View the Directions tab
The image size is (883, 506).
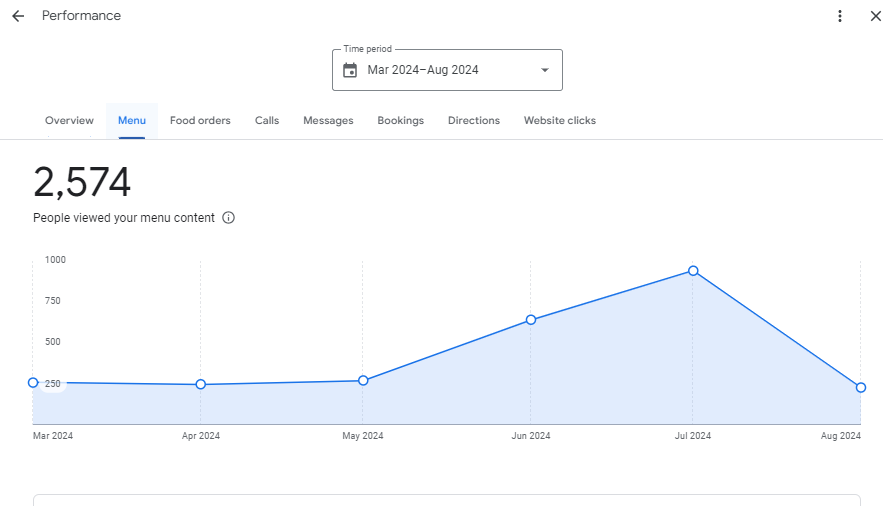(474, 121)
